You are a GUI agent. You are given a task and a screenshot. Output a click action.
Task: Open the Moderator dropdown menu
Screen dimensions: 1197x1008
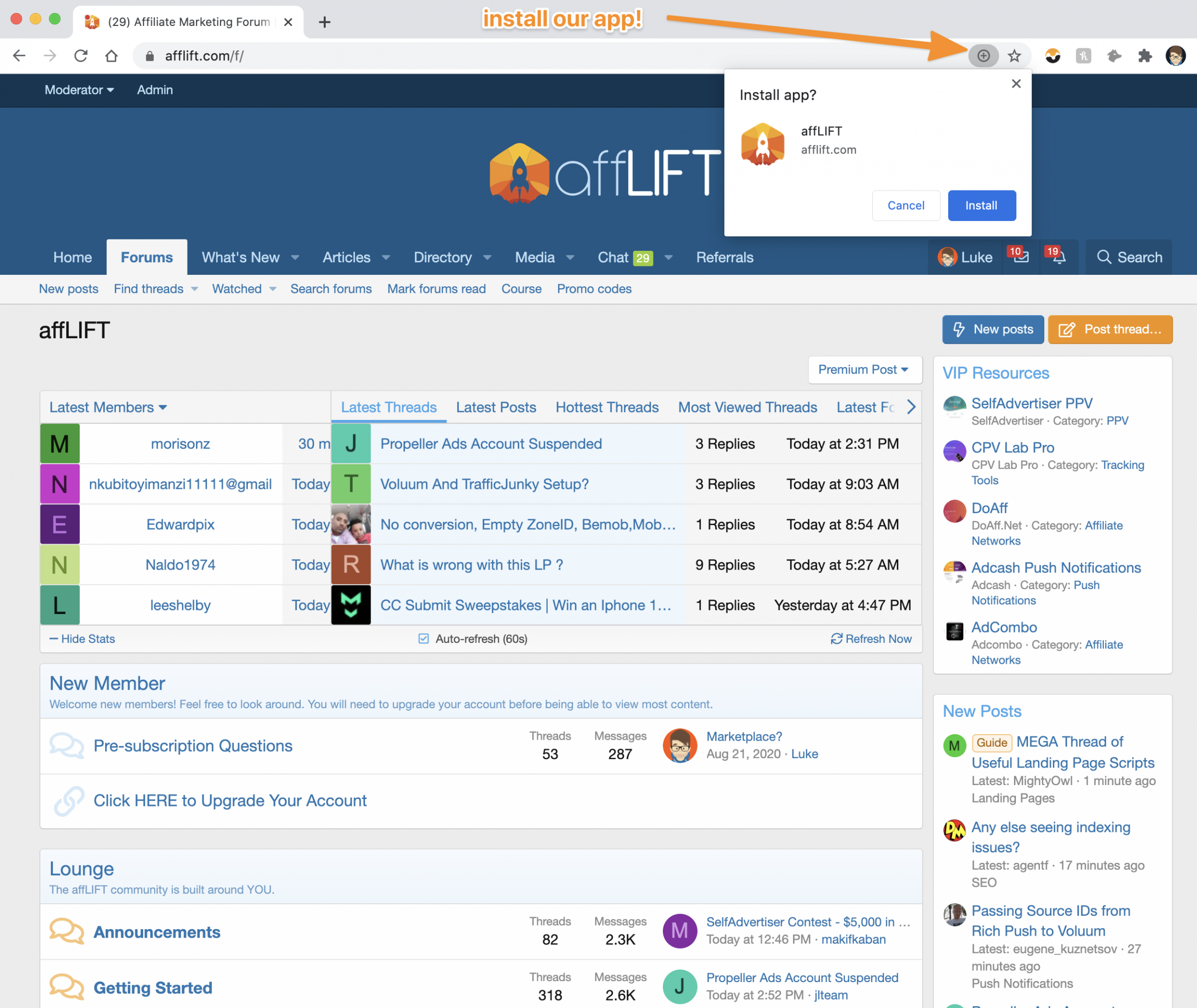[79, 90]
